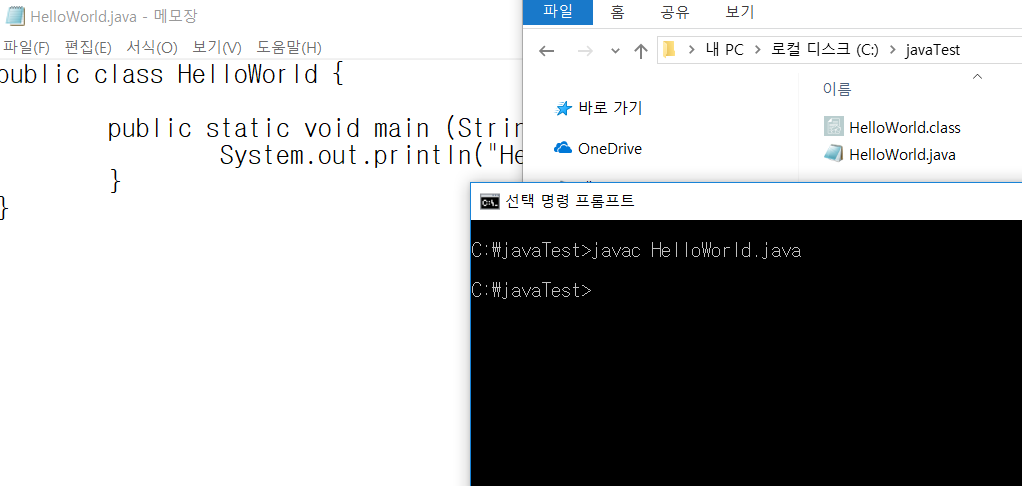Switch to the 공유 ribbon tab
Screen dimensions: 1022x486
675,12
